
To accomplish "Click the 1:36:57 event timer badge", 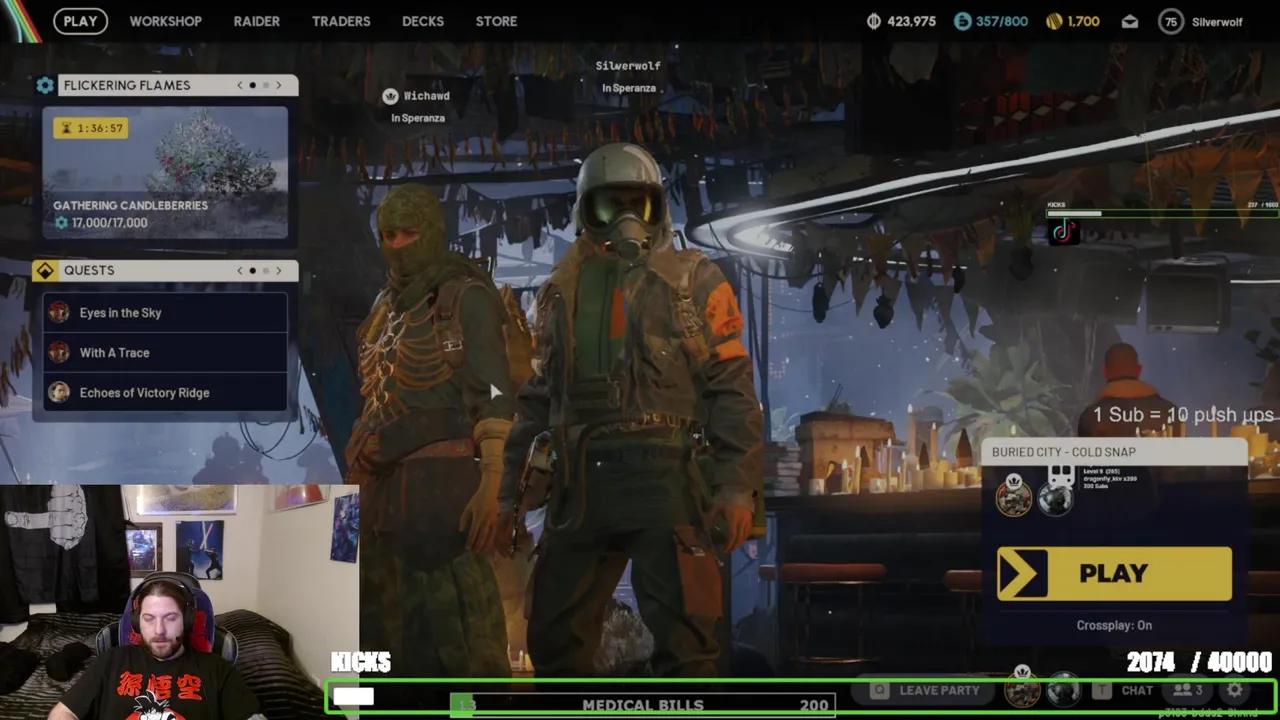I will click(x=91, y=128).
